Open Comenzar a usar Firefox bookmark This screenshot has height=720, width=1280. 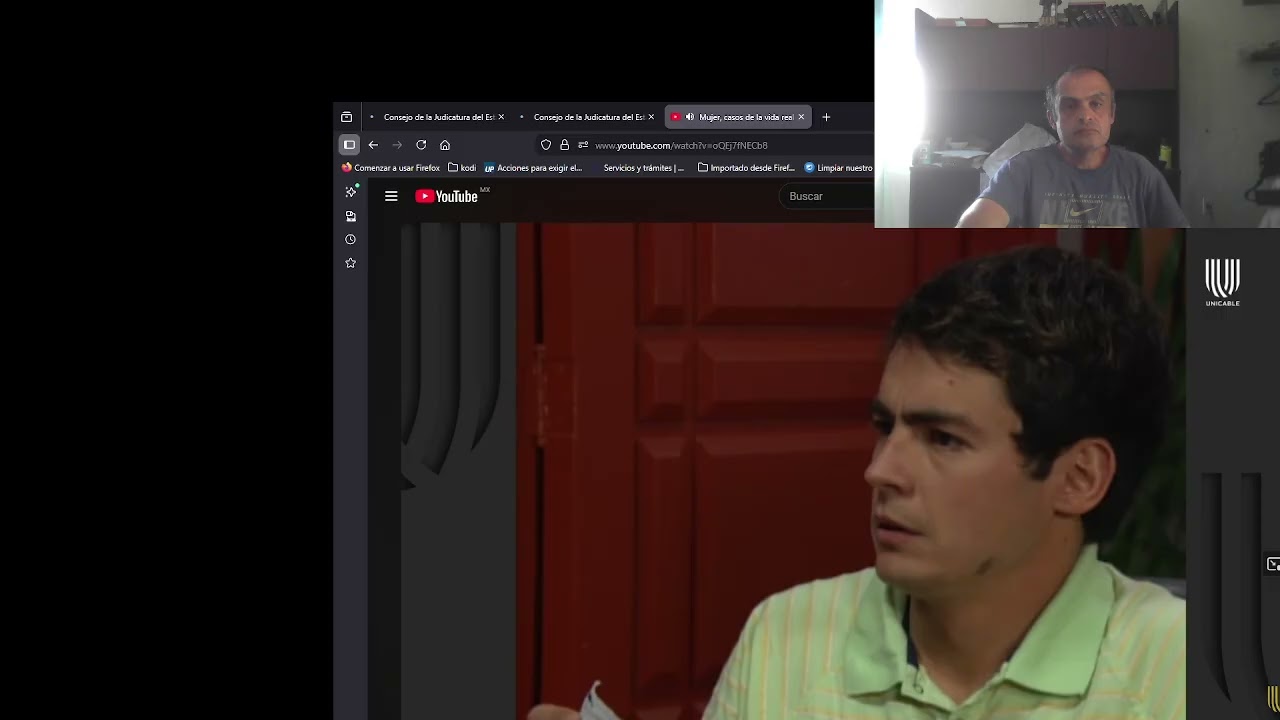pyautogui.click(x=391, y=168)
